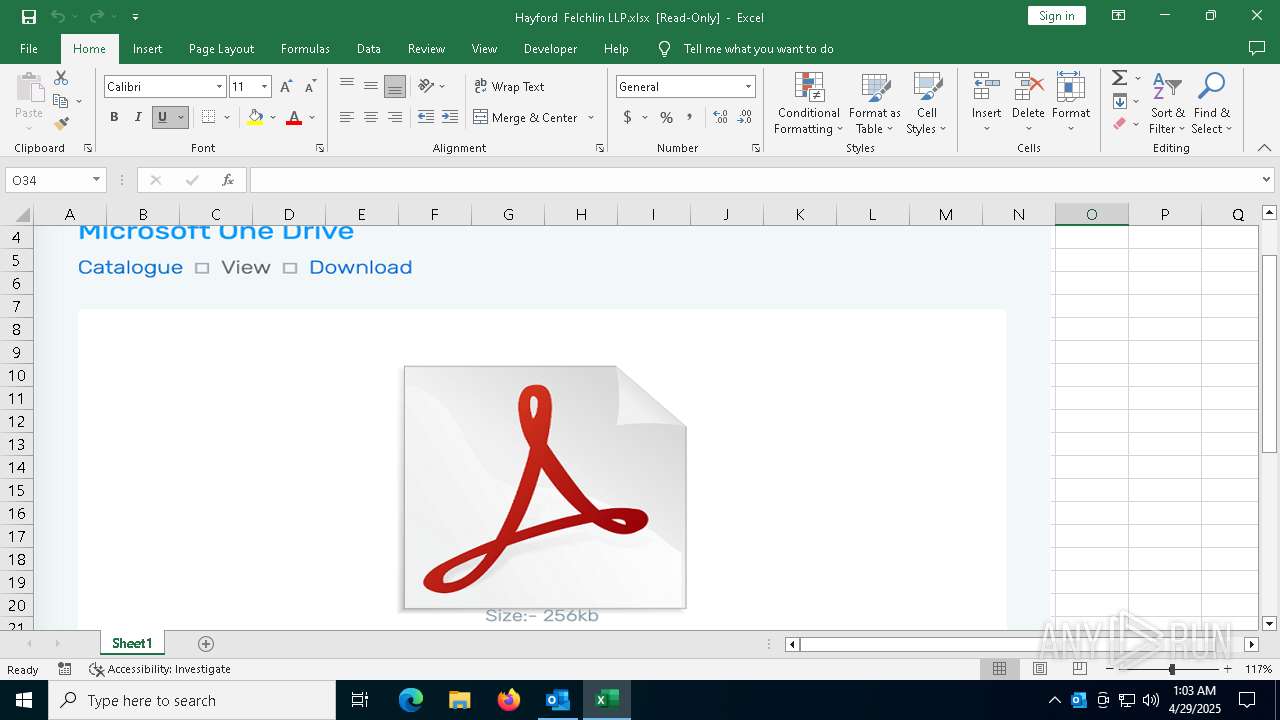
Task: Click the Clear eraser icon
Action: pos(1120,124)
